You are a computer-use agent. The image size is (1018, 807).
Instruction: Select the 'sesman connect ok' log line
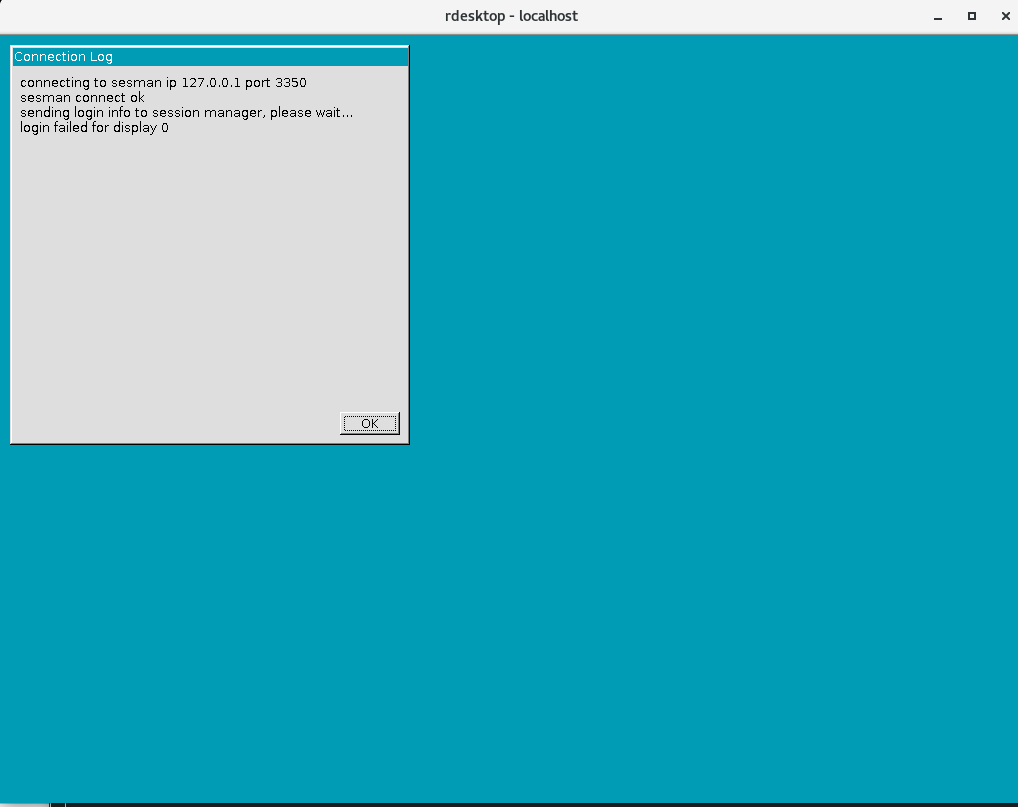point(80,97)
